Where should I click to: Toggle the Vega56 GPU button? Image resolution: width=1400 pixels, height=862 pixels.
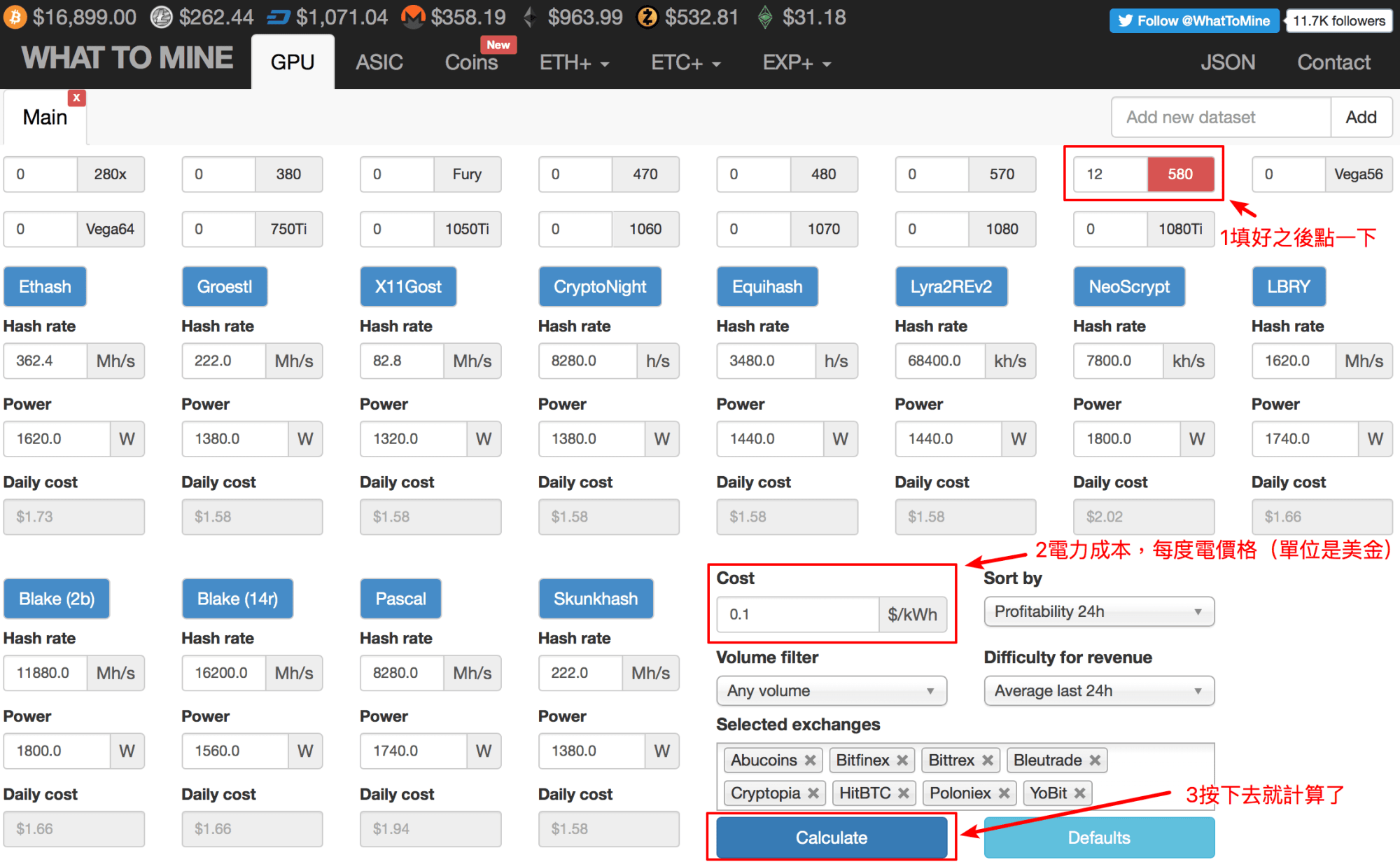1358,174
